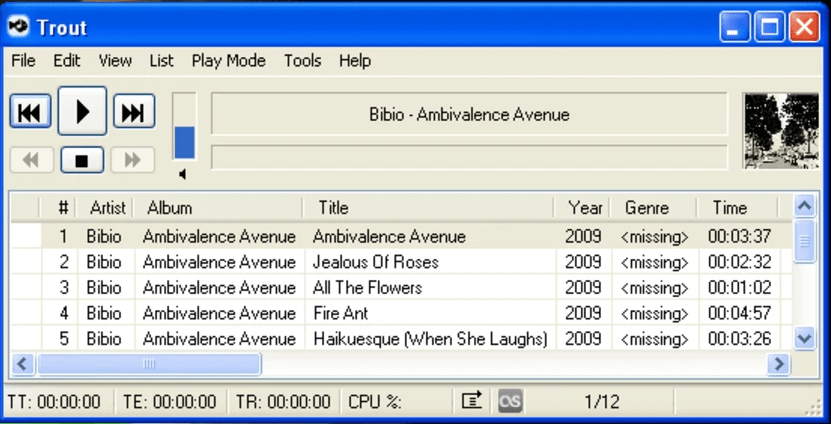Click the 1/12 track counter
The height and width of the screenshot is (424, 831).
[602, 402]
